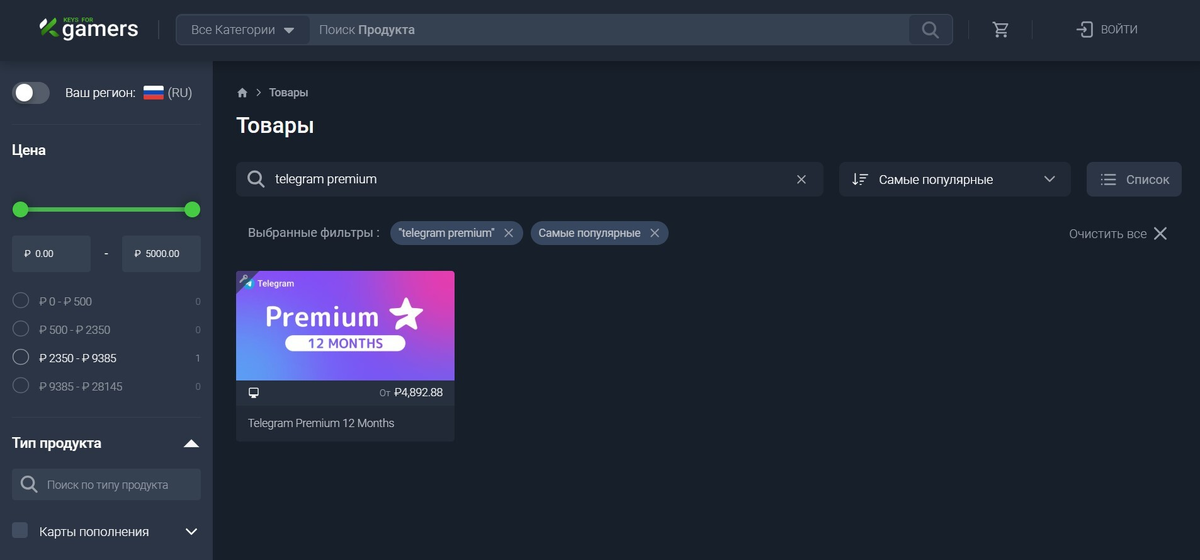Open the Товары breadcrumb link
This screenshot has height=560, width=1200.
[288, 93]
